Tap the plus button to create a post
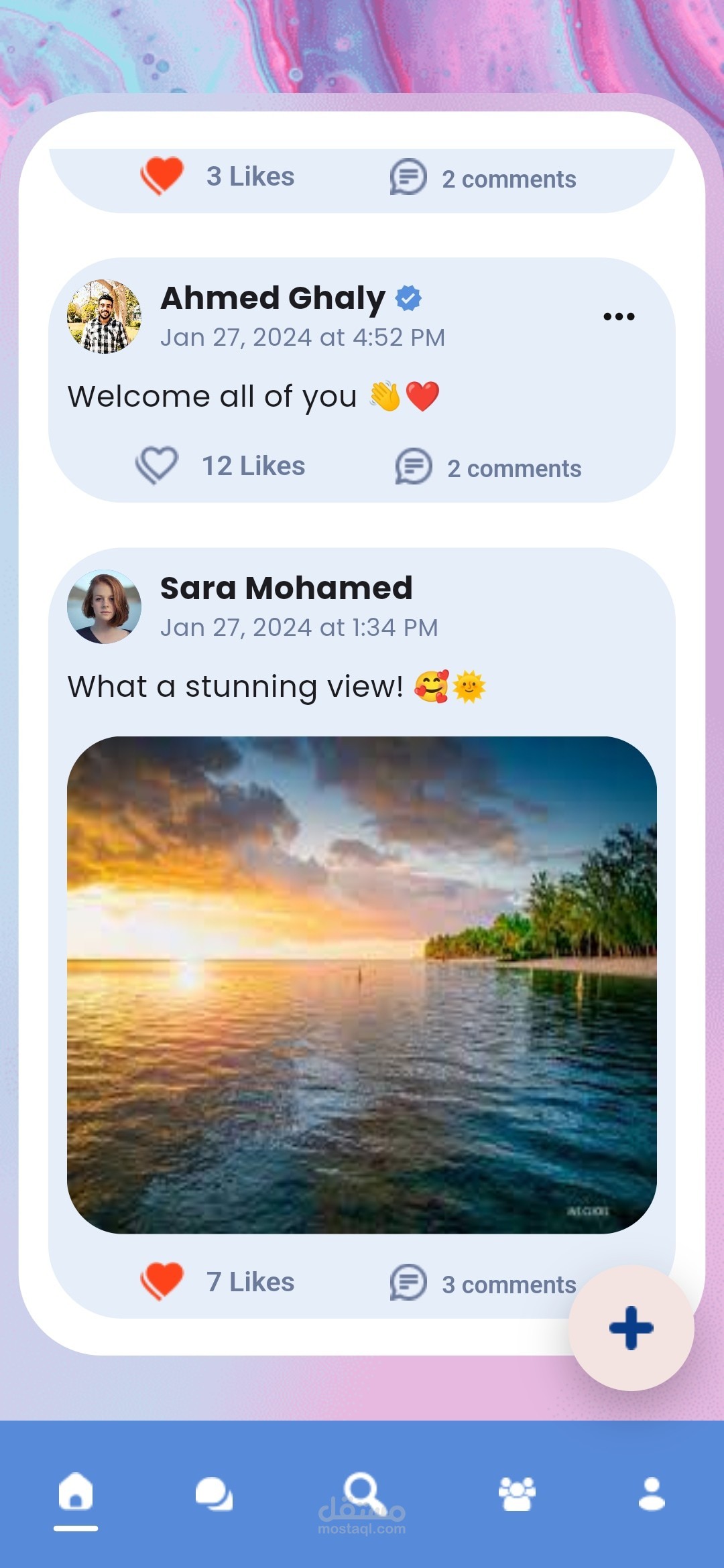This screenshot has height=1568, width=724. [x=631, y=1327]
